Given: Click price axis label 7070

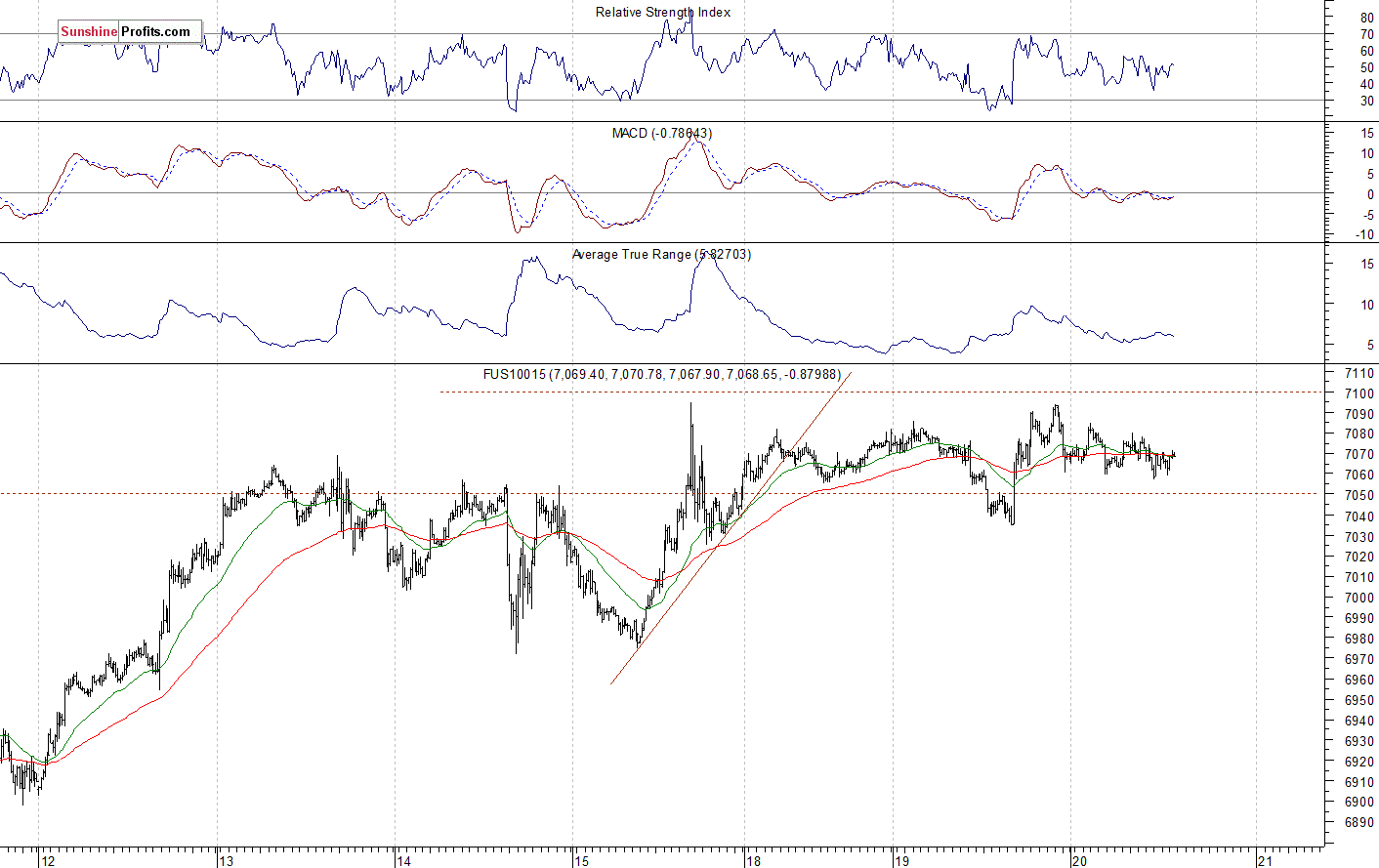Looking at the screenshot, I should tap(1359, 455).
